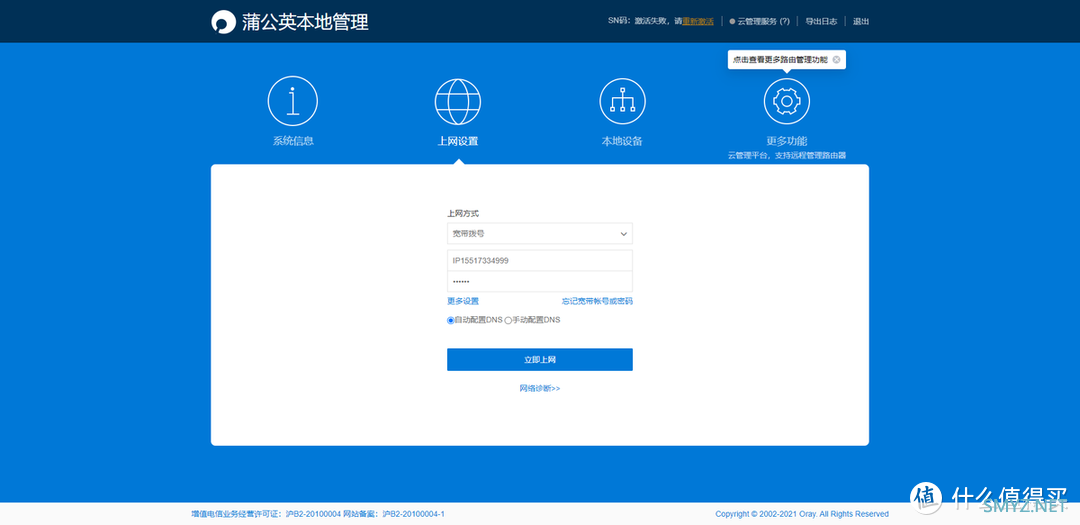Click 上网方式 label text
The image size is (1080, 525).
[x=463, y=214]
